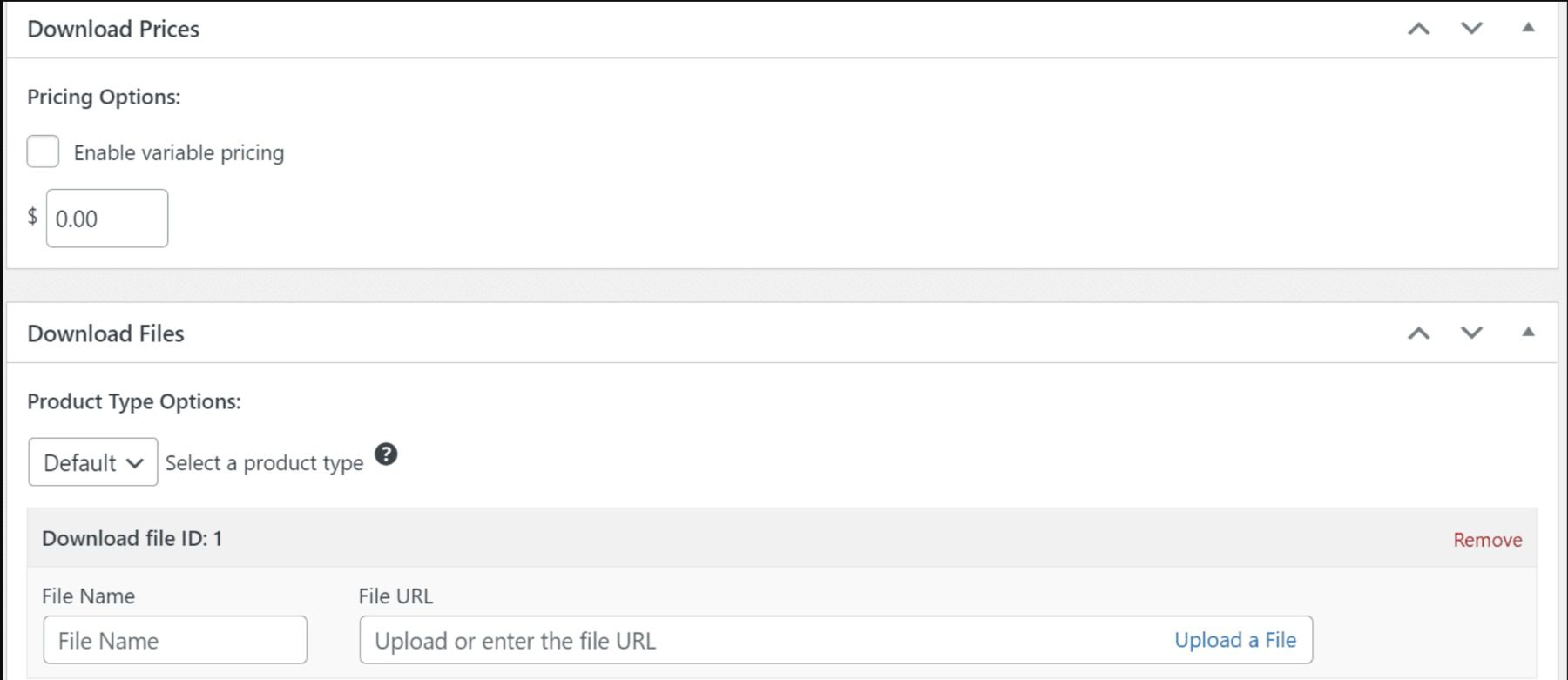The image size is (1568, 680).
Task: Move the Download Files panel down
Action: click(1470, 333)
